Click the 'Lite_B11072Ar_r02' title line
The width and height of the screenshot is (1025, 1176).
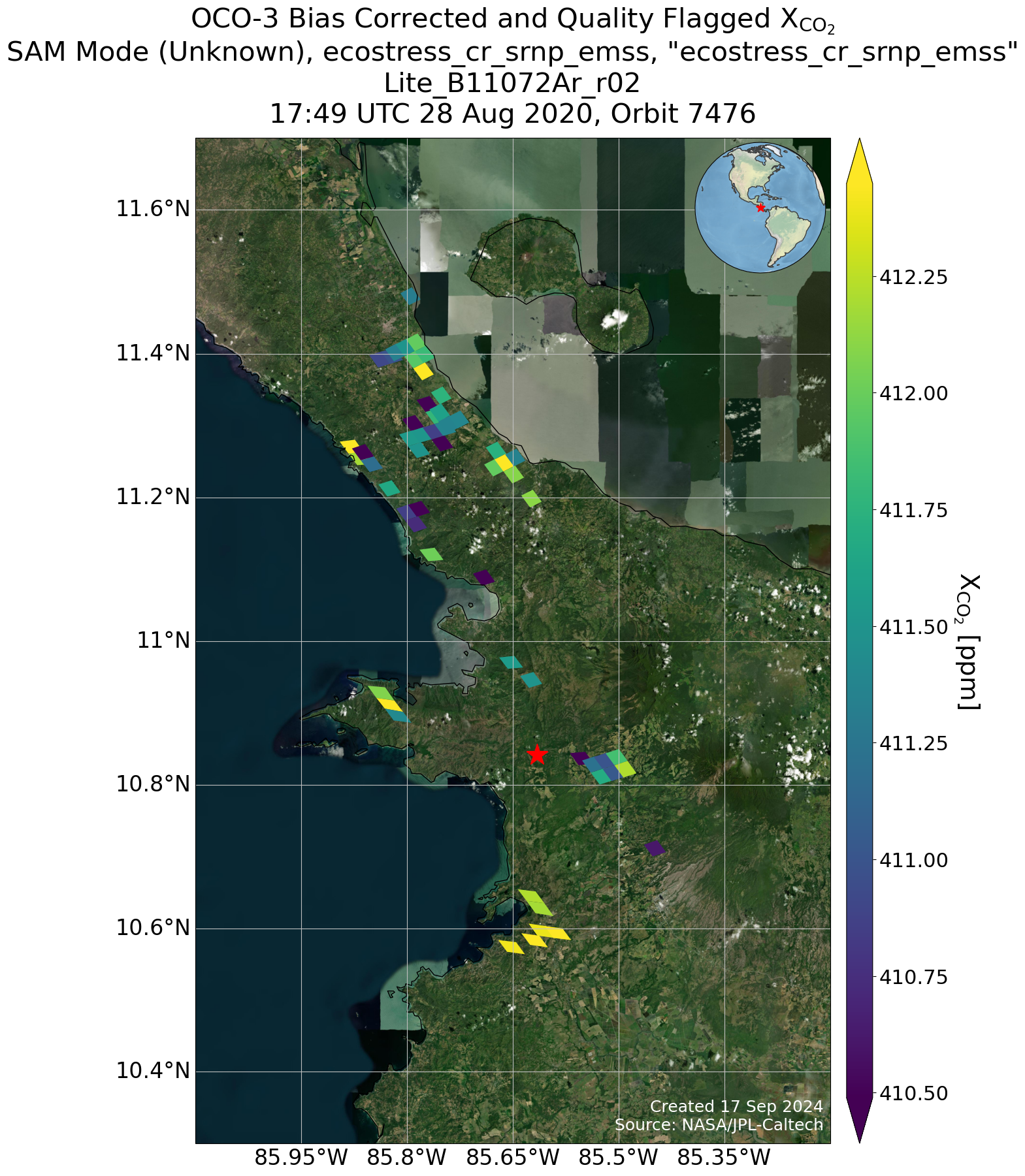coord(512,83)
